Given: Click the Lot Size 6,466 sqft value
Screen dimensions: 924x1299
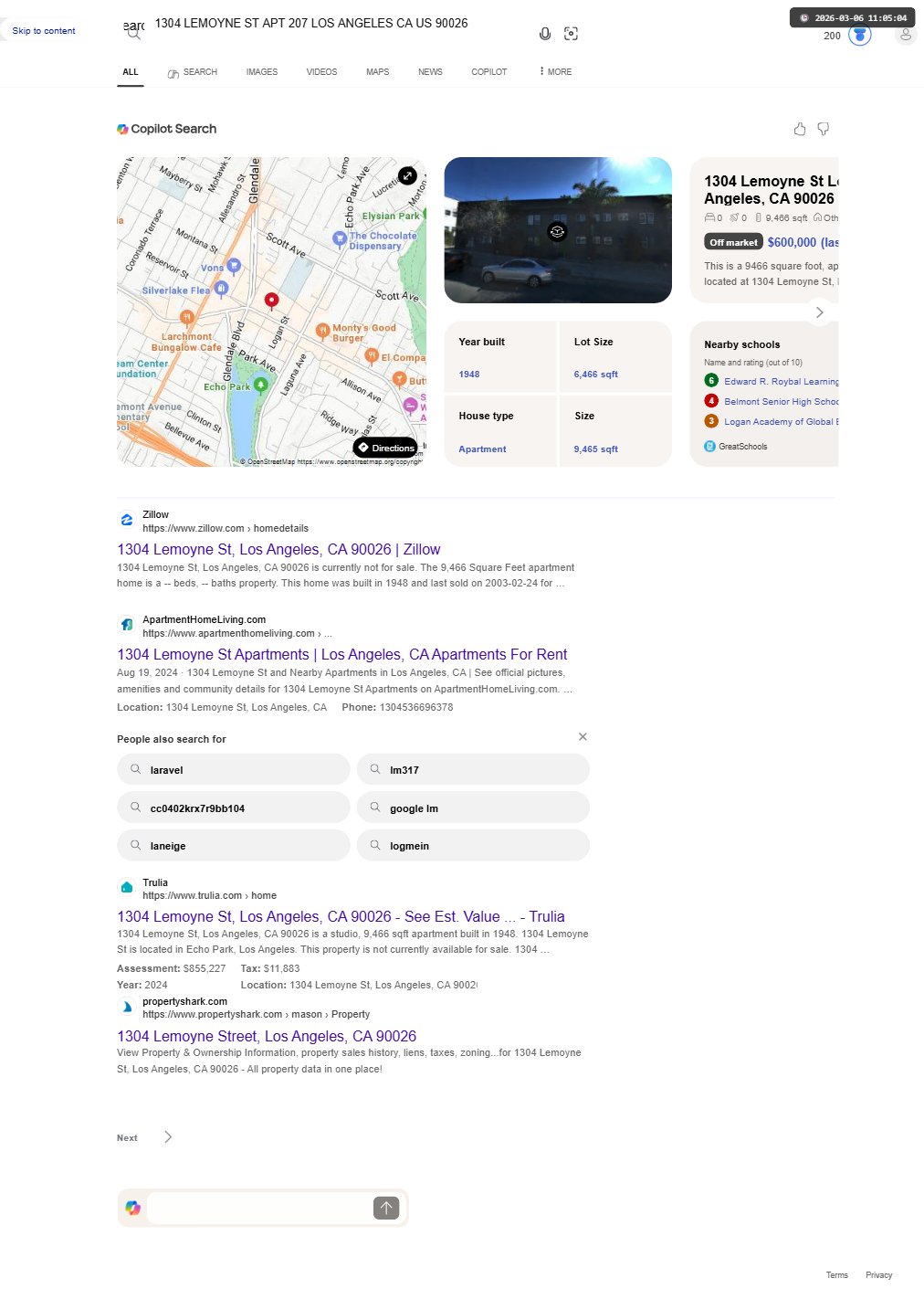Looking at the screenshot, I should 596,375.
